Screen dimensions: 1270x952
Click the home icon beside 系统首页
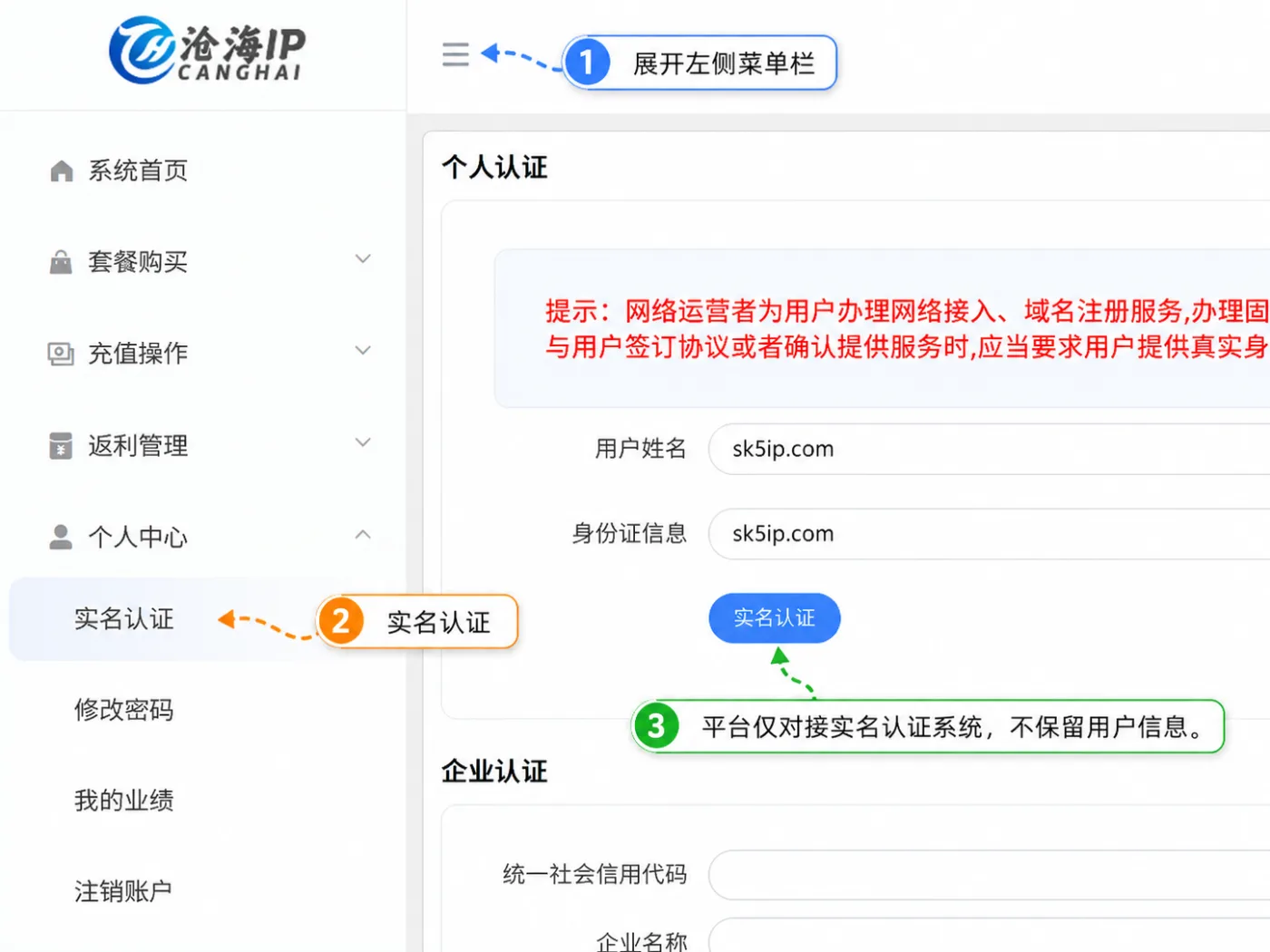tap(61, 170)
